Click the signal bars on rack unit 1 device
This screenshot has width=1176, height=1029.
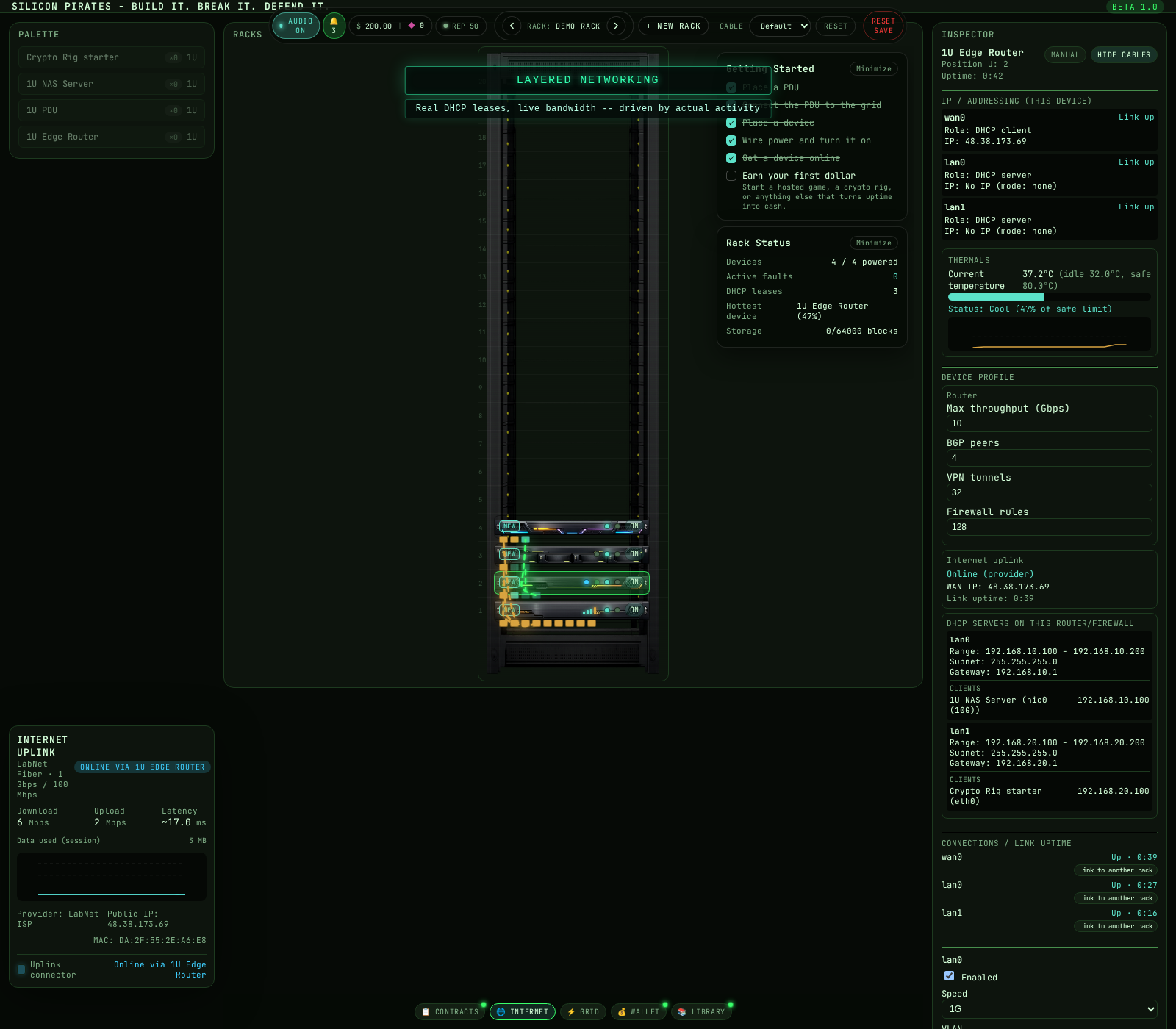click(589, 611)
